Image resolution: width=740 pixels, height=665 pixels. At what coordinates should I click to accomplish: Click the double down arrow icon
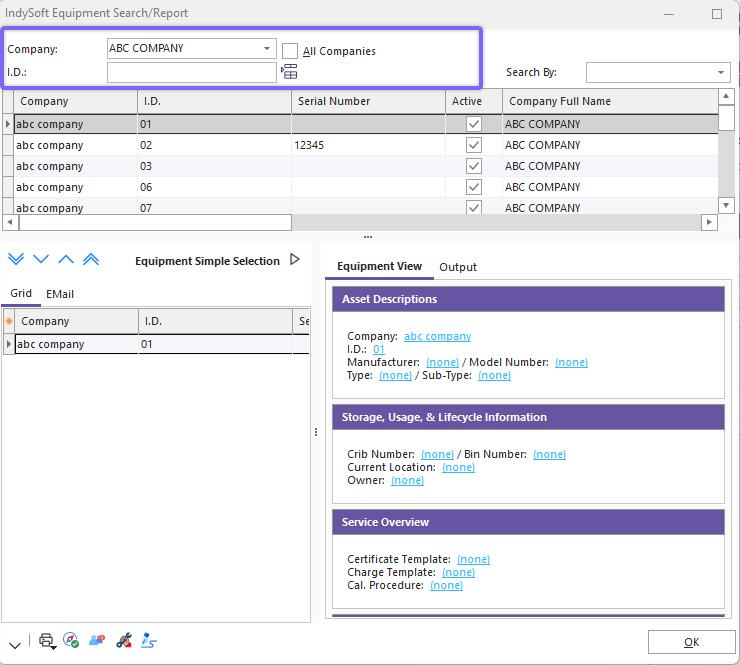[x=16, y=260]
